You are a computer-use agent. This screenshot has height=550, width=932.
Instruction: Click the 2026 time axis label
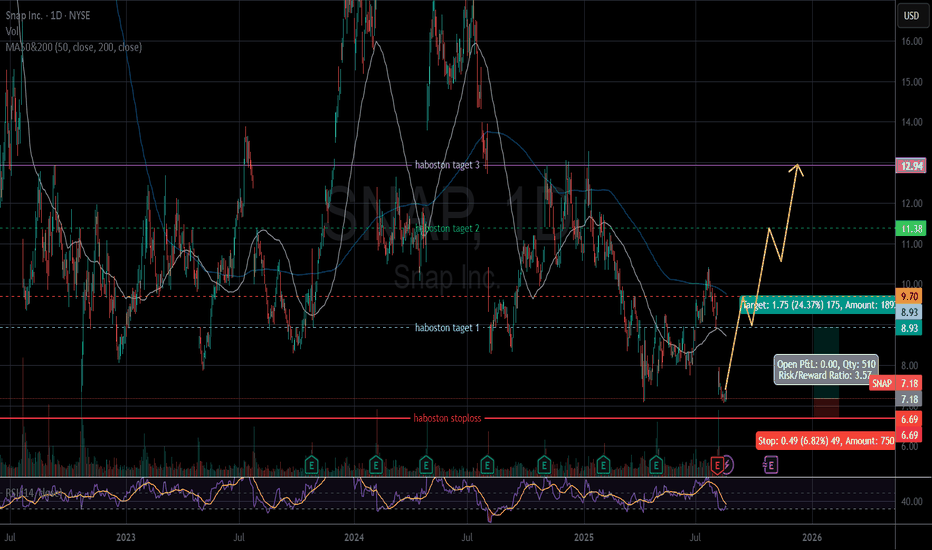(812, 538)
